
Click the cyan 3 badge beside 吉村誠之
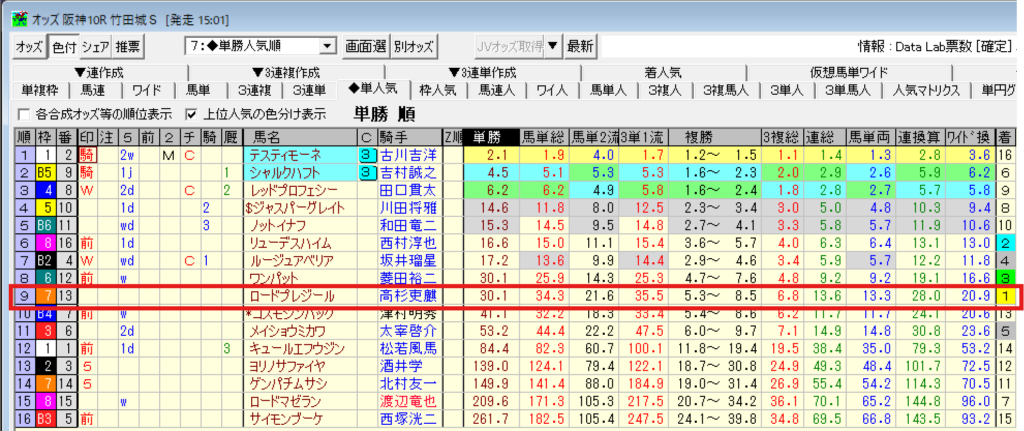pyautogui.click(x=367, y=172)
